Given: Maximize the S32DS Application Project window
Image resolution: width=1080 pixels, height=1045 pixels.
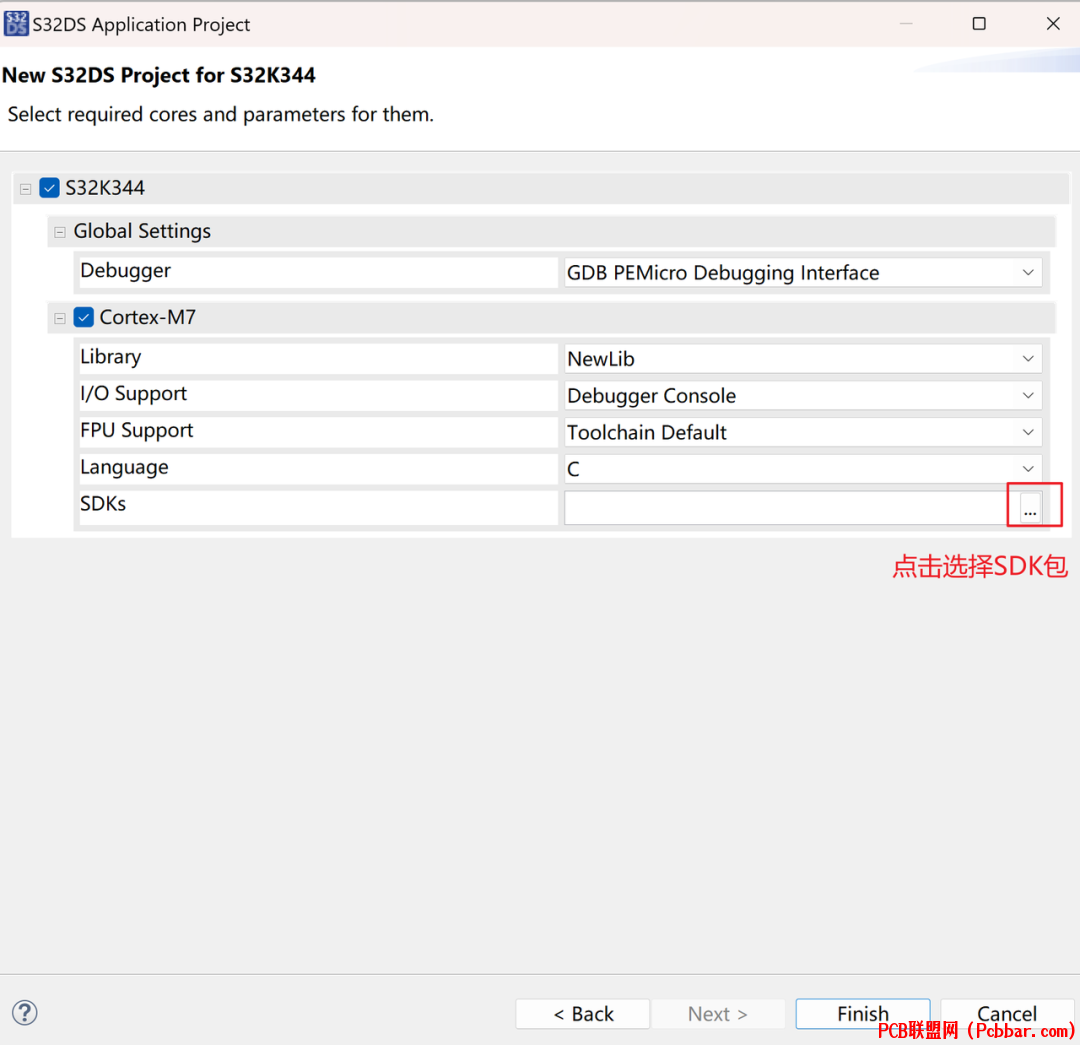Looking at the screenshot, I should (x=979, y=23).
